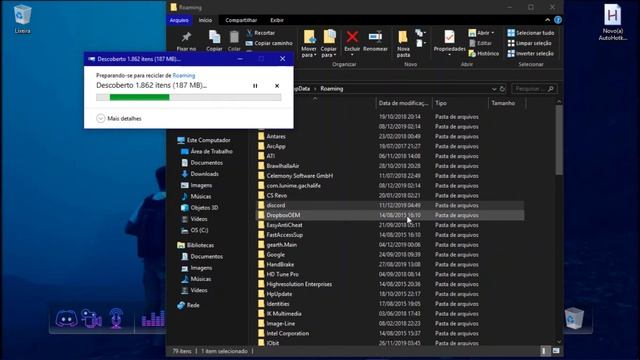Screen dimensions: 640x360
Task: Open the Abrir dropdown arrow
Action: point(493,33)
